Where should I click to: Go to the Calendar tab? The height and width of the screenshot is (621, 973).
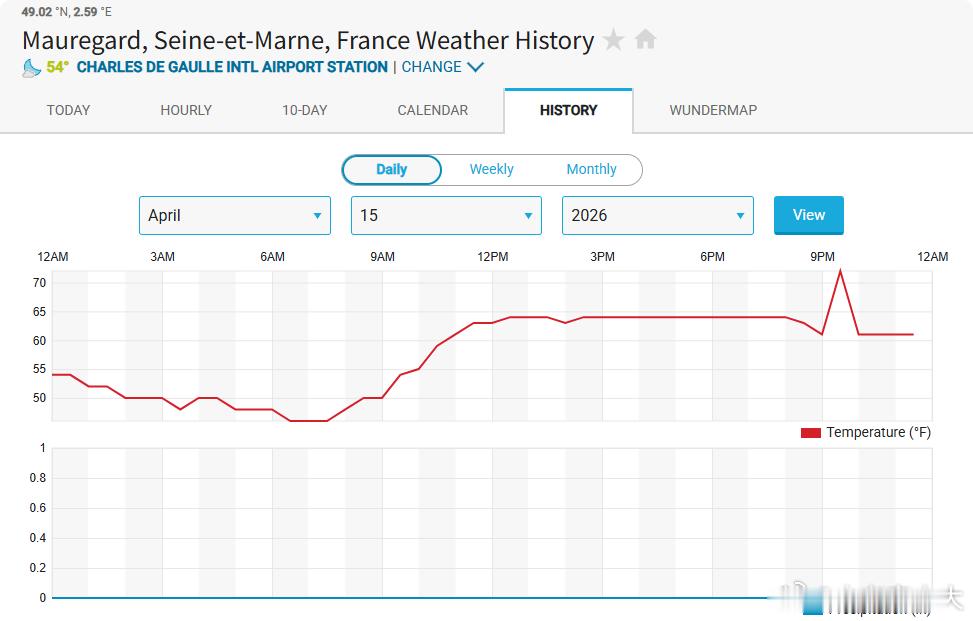[x=432, y=111]
